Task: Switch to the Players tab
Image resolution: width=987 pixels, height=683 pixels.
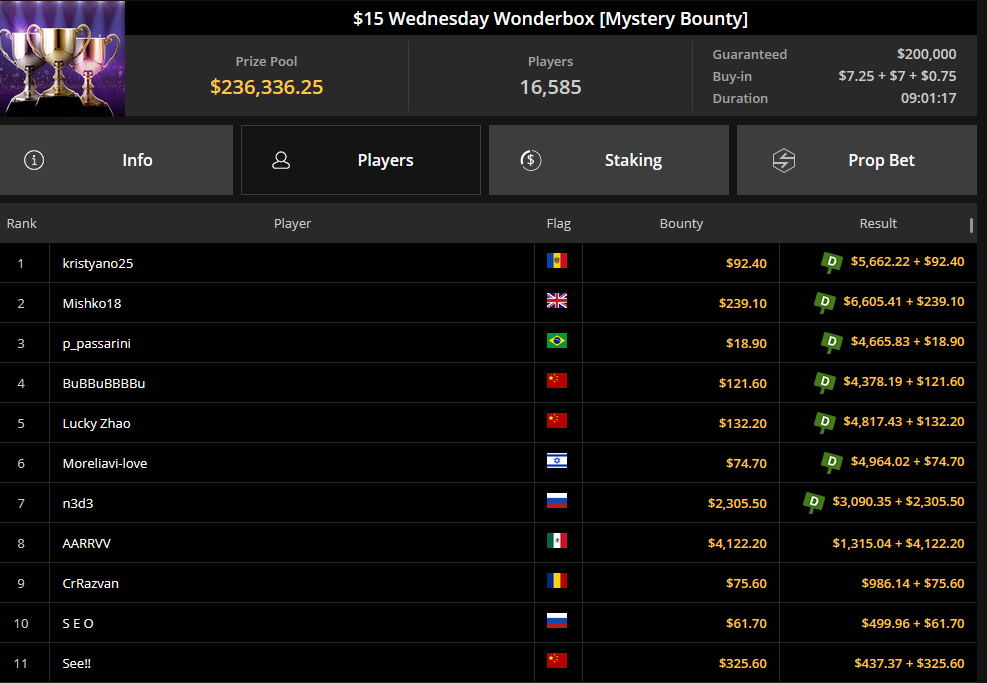Action: point(361,160)
